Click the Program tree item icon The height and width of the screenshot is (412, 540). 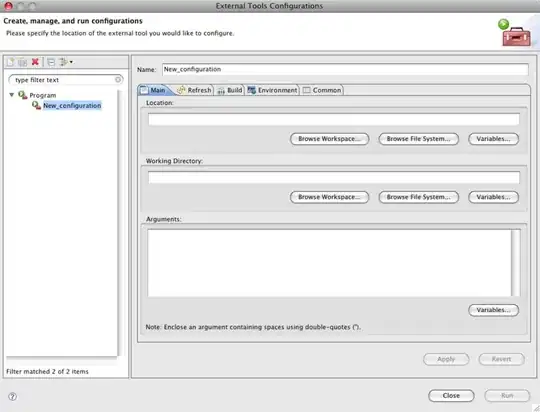(23, 95)
